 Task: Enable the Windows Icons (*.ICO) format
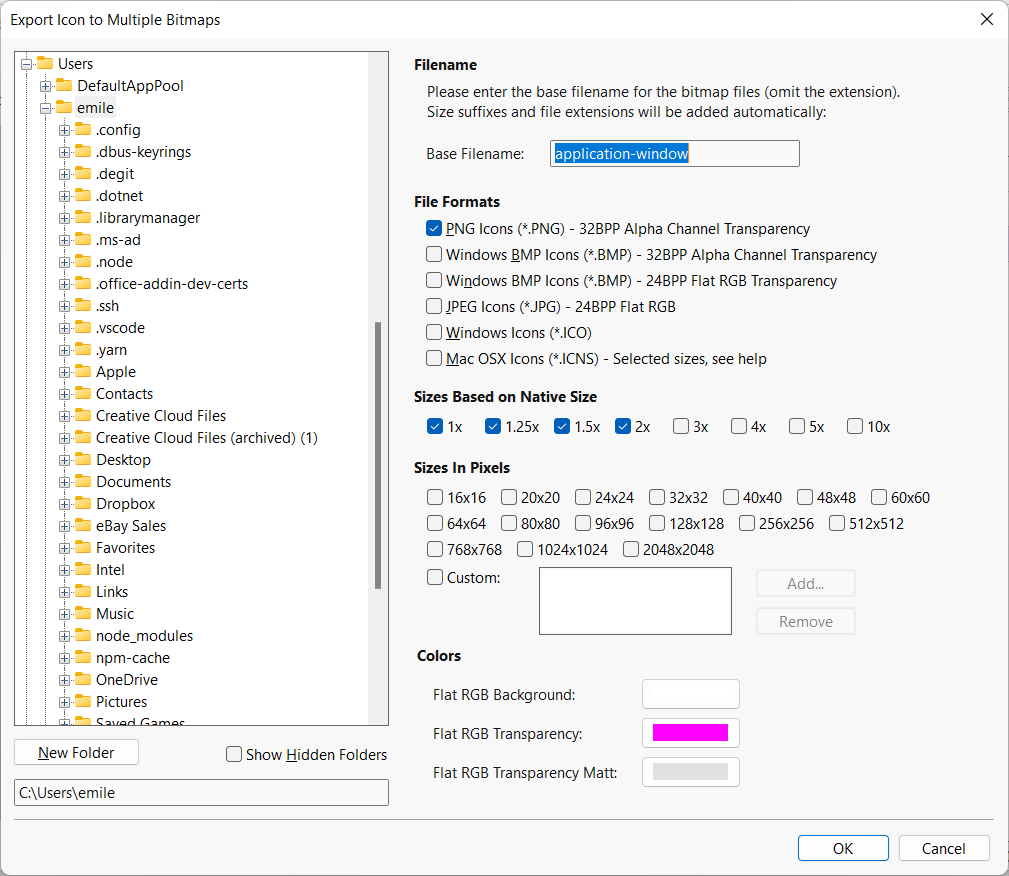pos(434,333)
